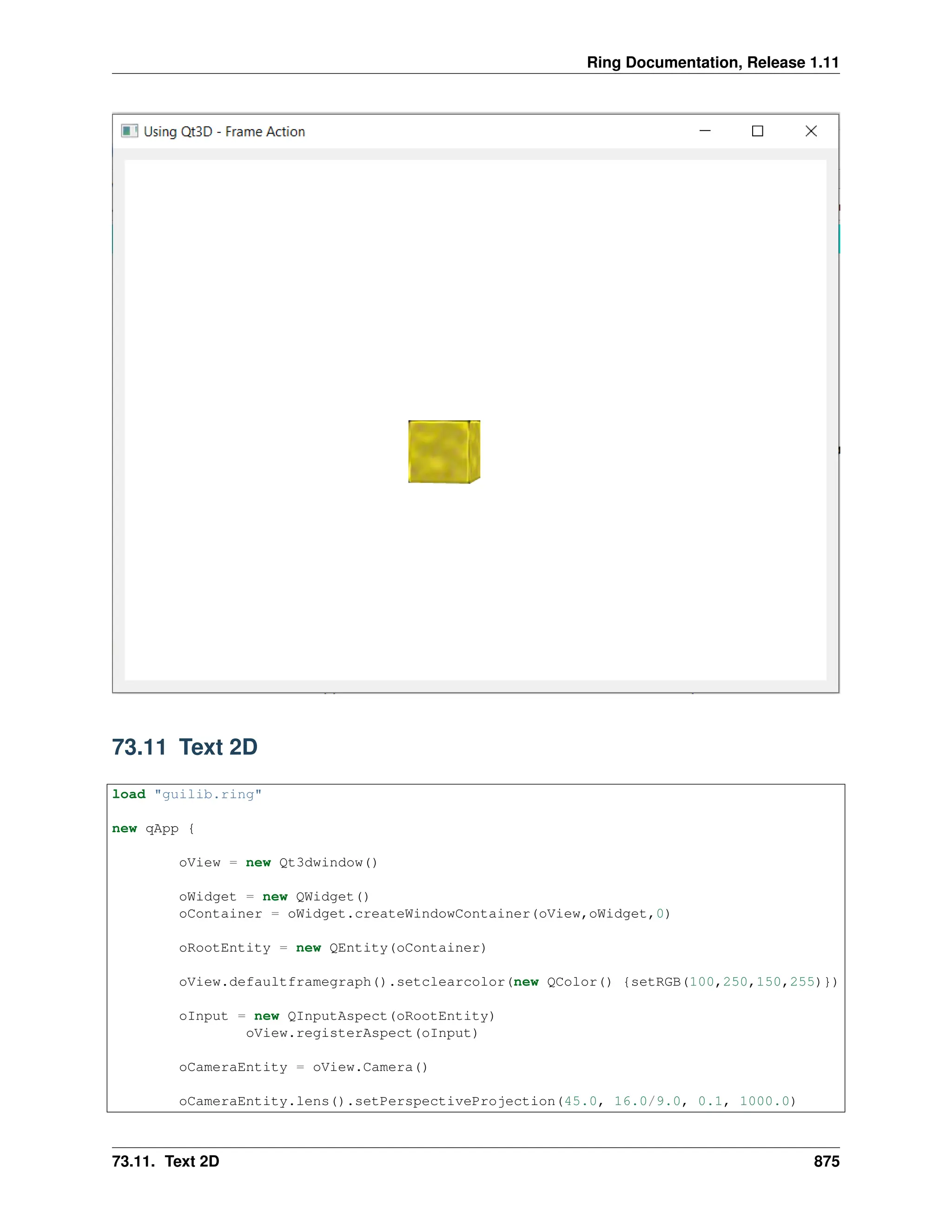Screen dimensions: 952x1232
Task: Select the '73.11 Text 2D' section heading
Action: coord(185,747)
